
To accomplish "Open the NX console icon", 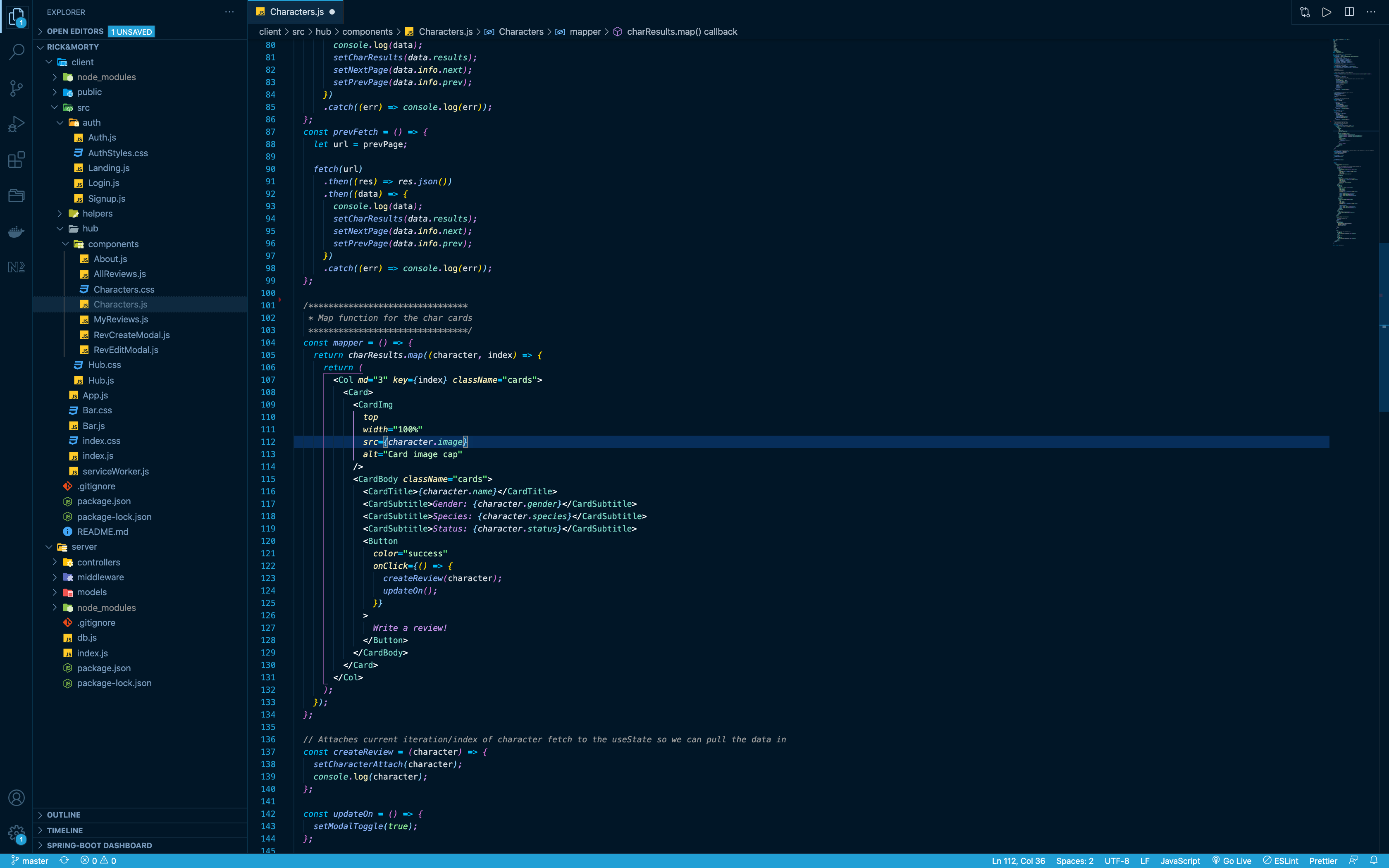I will (17, 267).
